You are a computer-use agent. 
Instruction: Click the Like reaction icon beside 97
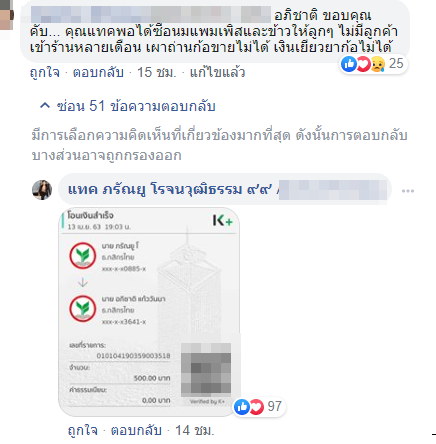point(242,407)
